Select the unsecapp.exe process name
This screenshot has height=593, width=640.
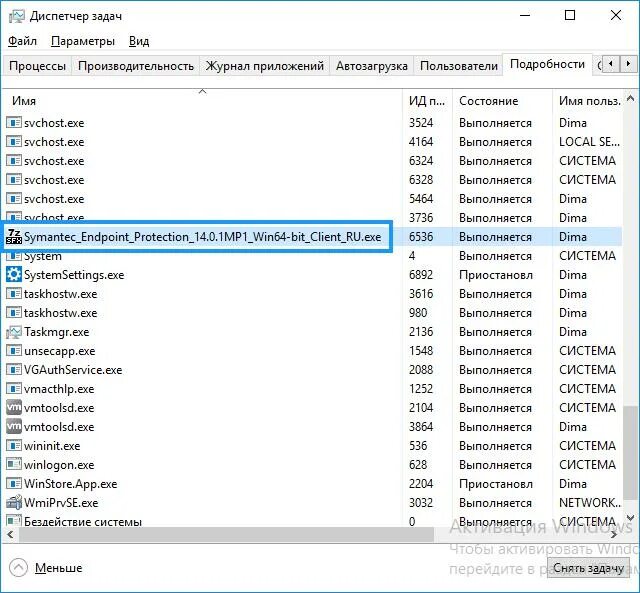pyautogui.click(x=60, y=351)
